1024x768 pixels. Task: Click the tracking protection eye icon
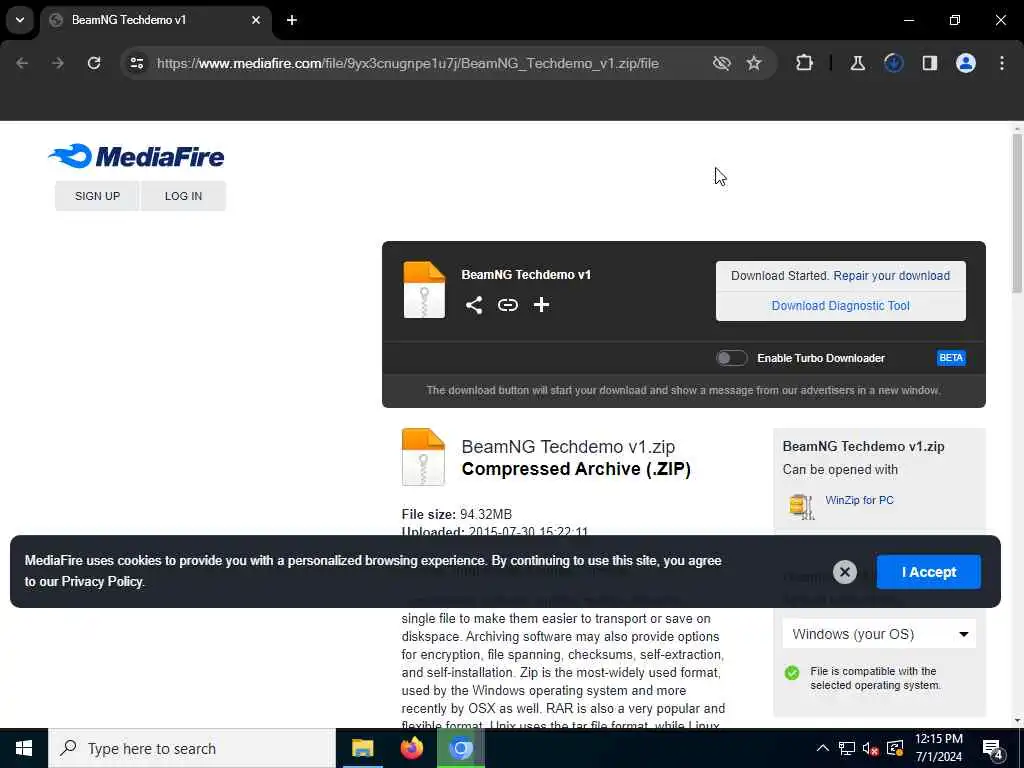(722, 63)
